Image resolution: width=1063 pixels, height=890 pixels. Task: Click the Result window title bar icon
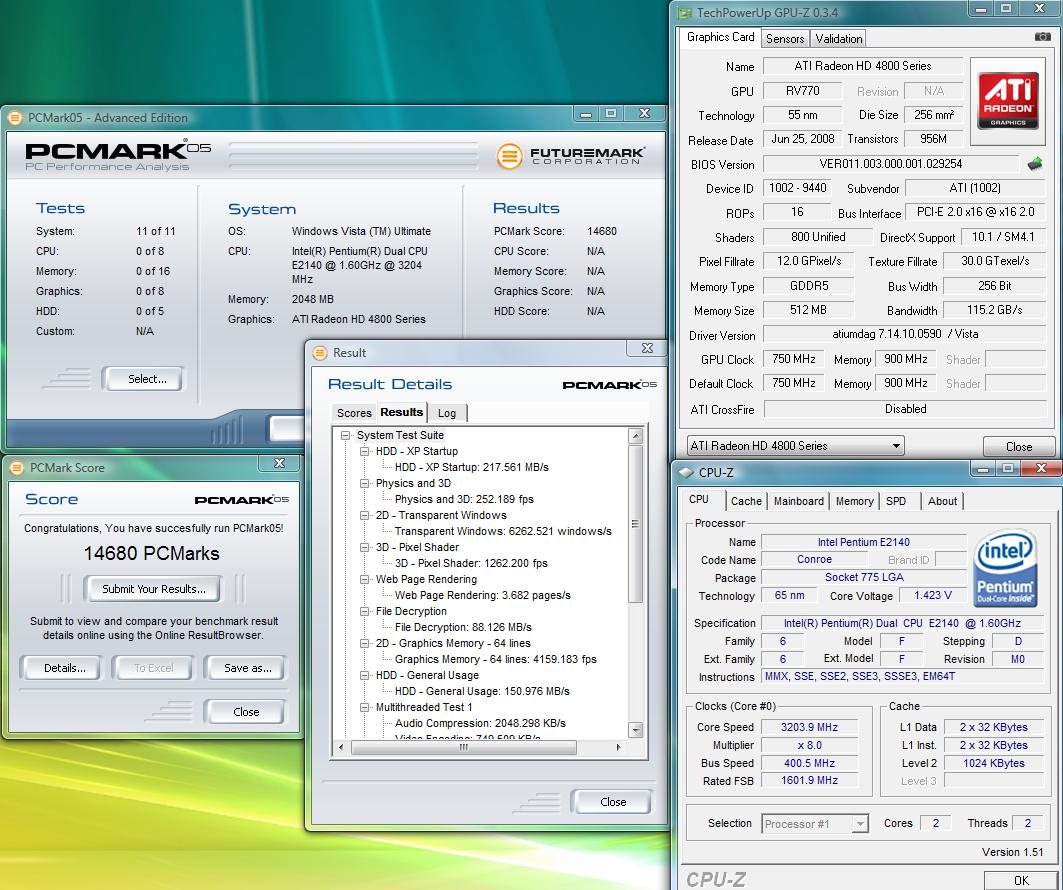[320, 353]
